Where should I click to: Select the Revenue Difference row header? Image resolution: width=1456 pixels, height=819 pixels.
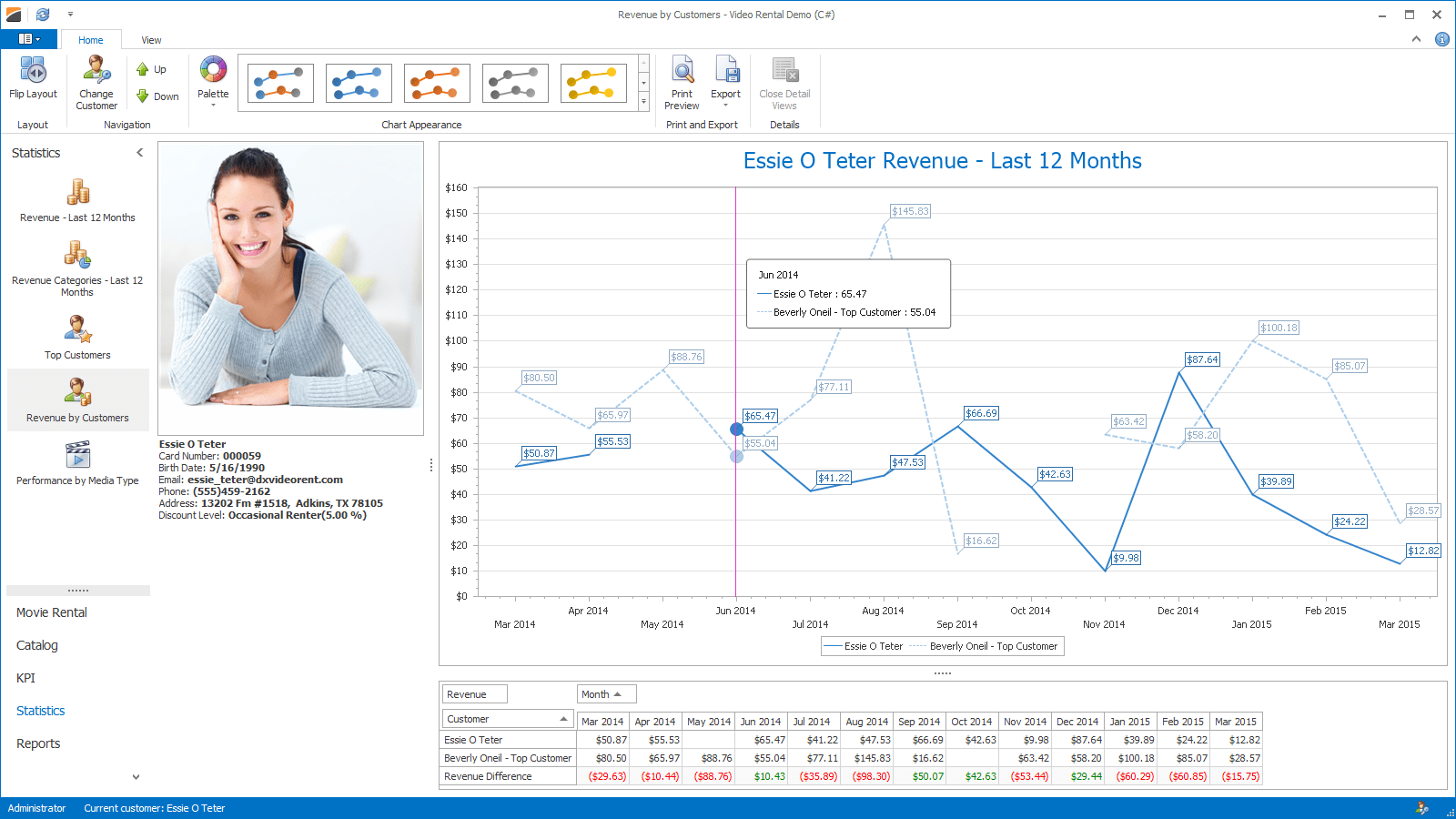coord(509,776)
